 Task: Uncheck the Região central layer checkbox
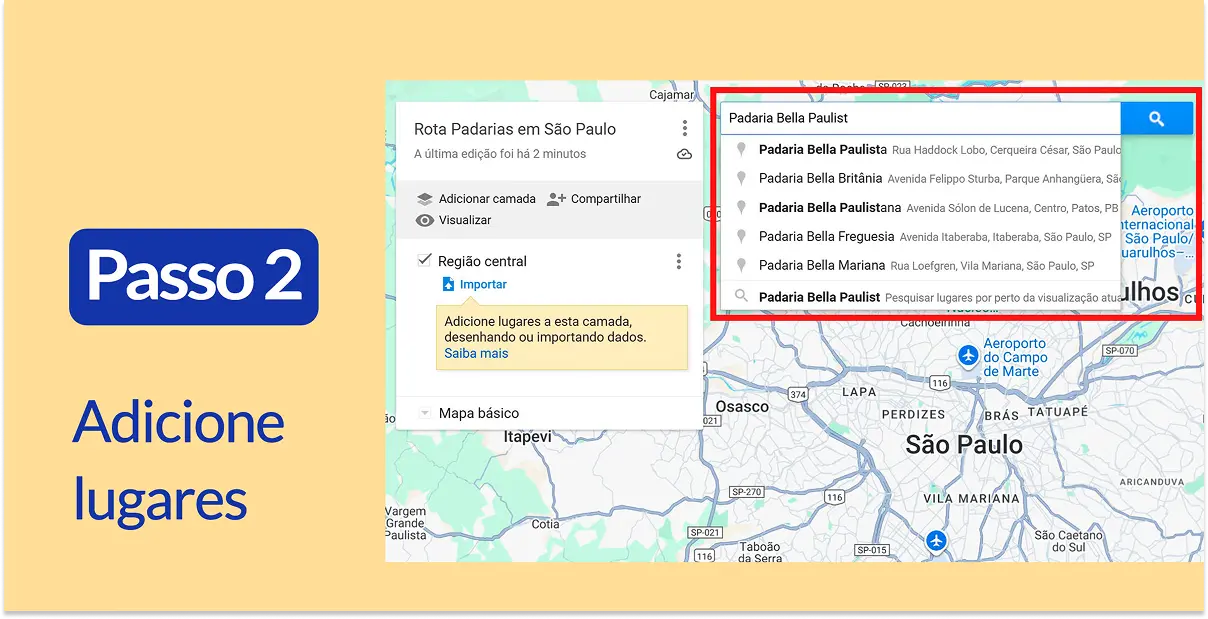(424, 260)
